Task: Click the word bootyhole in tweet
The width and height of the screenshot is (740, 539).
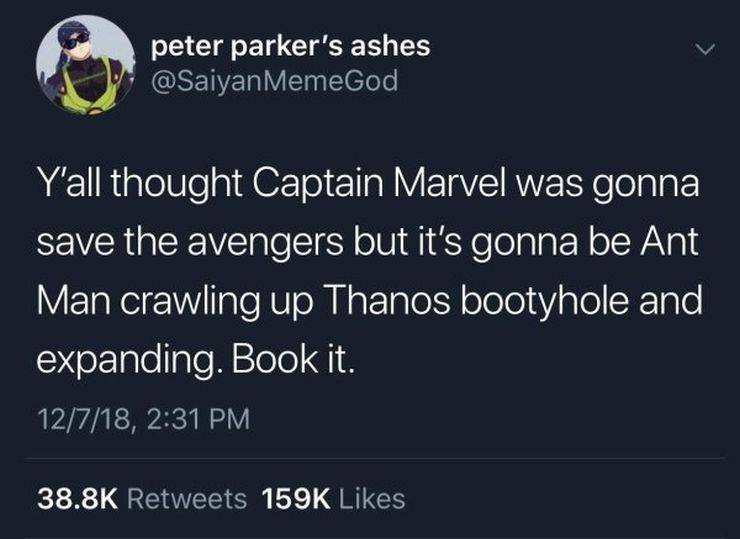Action: (x=545, y=303)
